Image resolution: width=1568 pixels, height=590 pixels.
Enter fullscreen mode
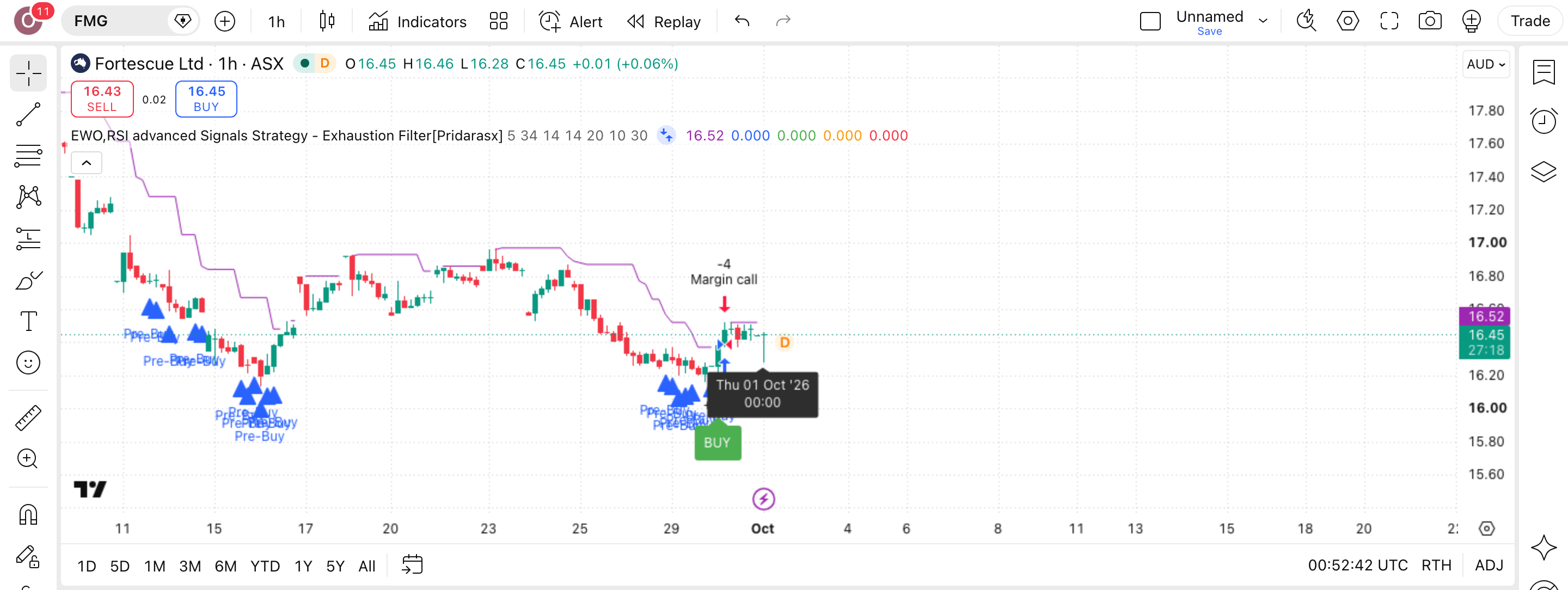click(1389, 21)
